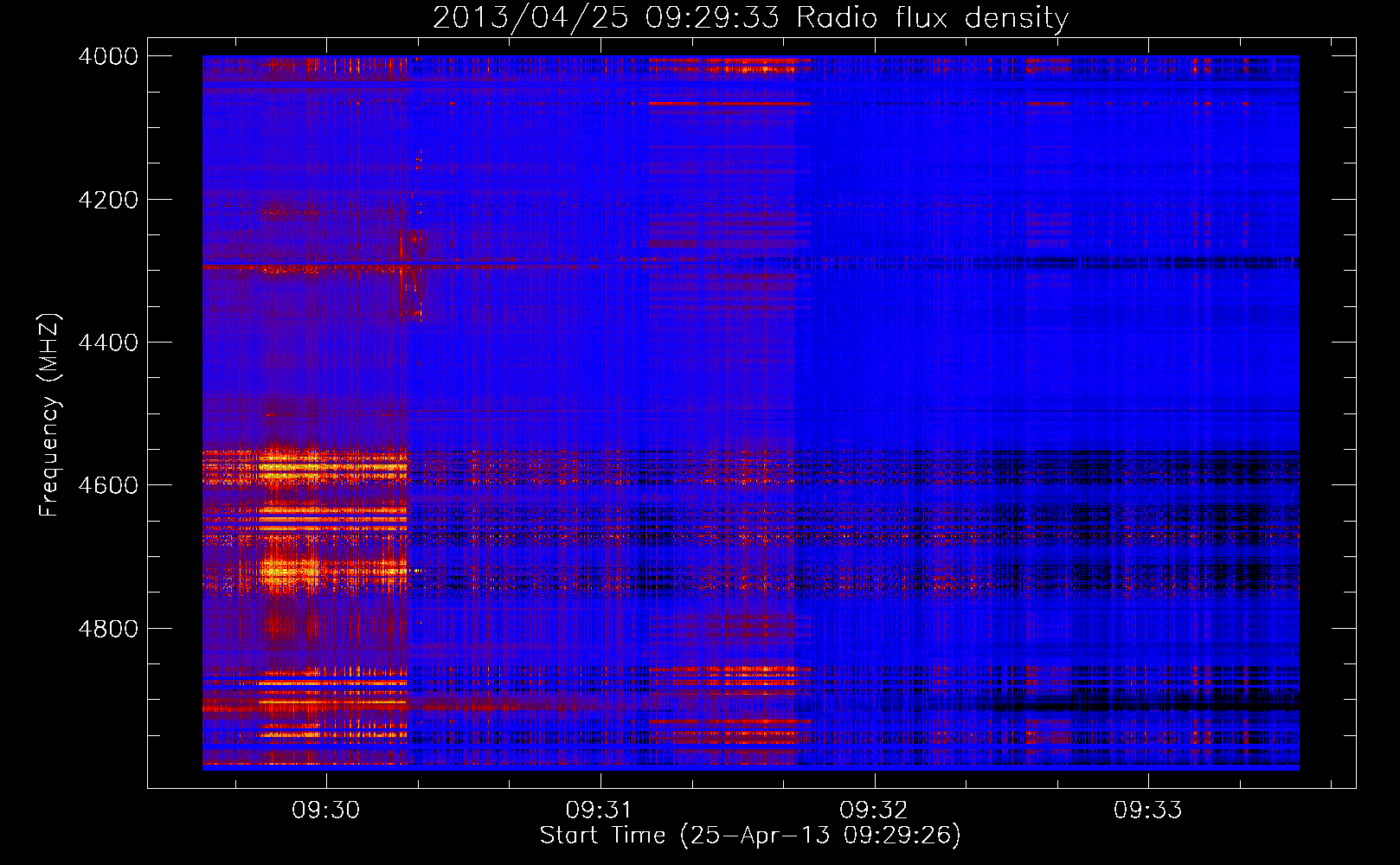Click the 4600 frequency axis label
The width and height of the screenshot is (1400, 865).
108,485
